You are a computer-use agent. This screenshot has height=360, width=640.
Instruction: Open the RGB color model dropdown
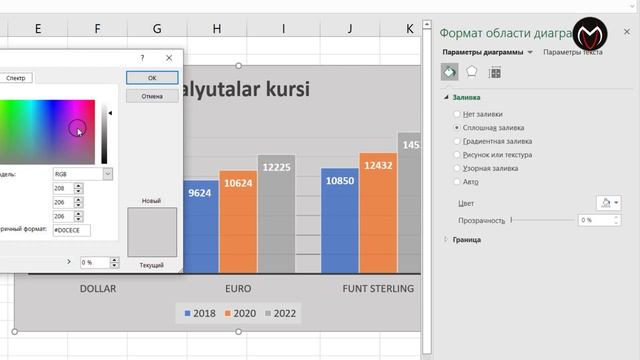(108, 174)
